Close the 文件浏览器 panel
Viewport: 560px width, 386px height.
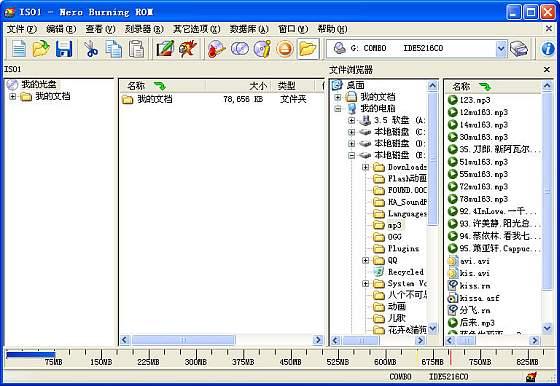[547, 70]
